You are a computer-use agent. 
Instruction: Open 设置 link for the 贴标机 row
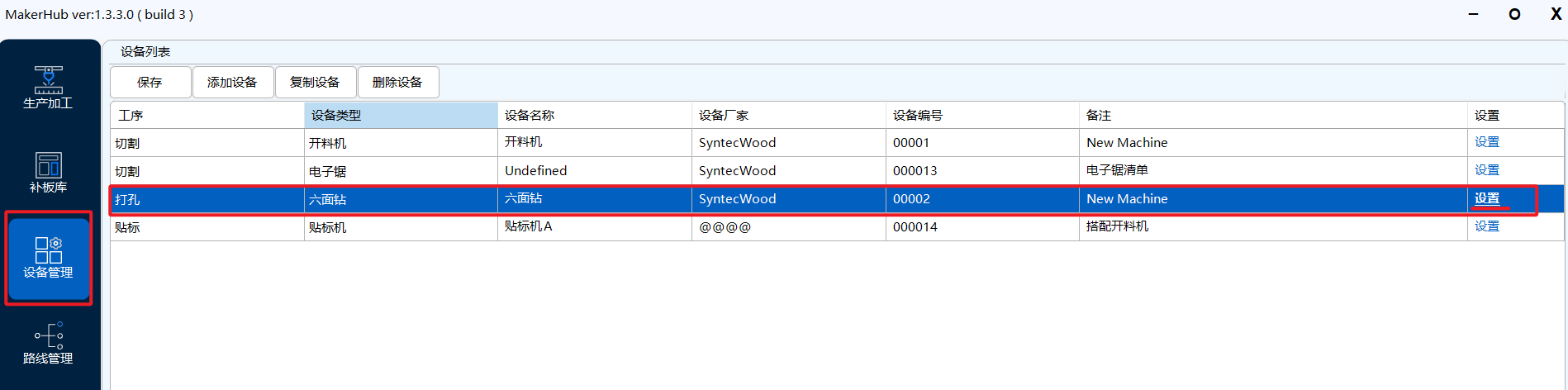tap(1486, 226)
